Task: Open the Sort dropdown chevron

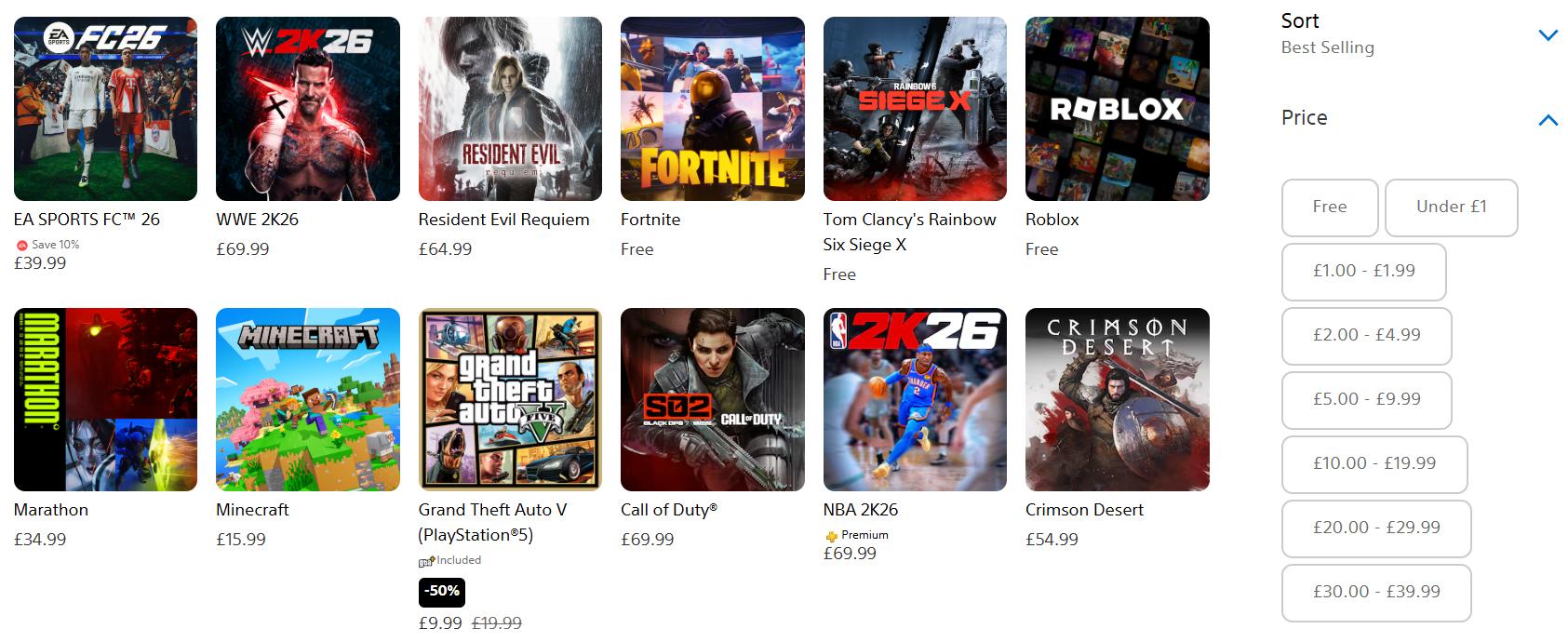Action: [x=1548, y=35]
